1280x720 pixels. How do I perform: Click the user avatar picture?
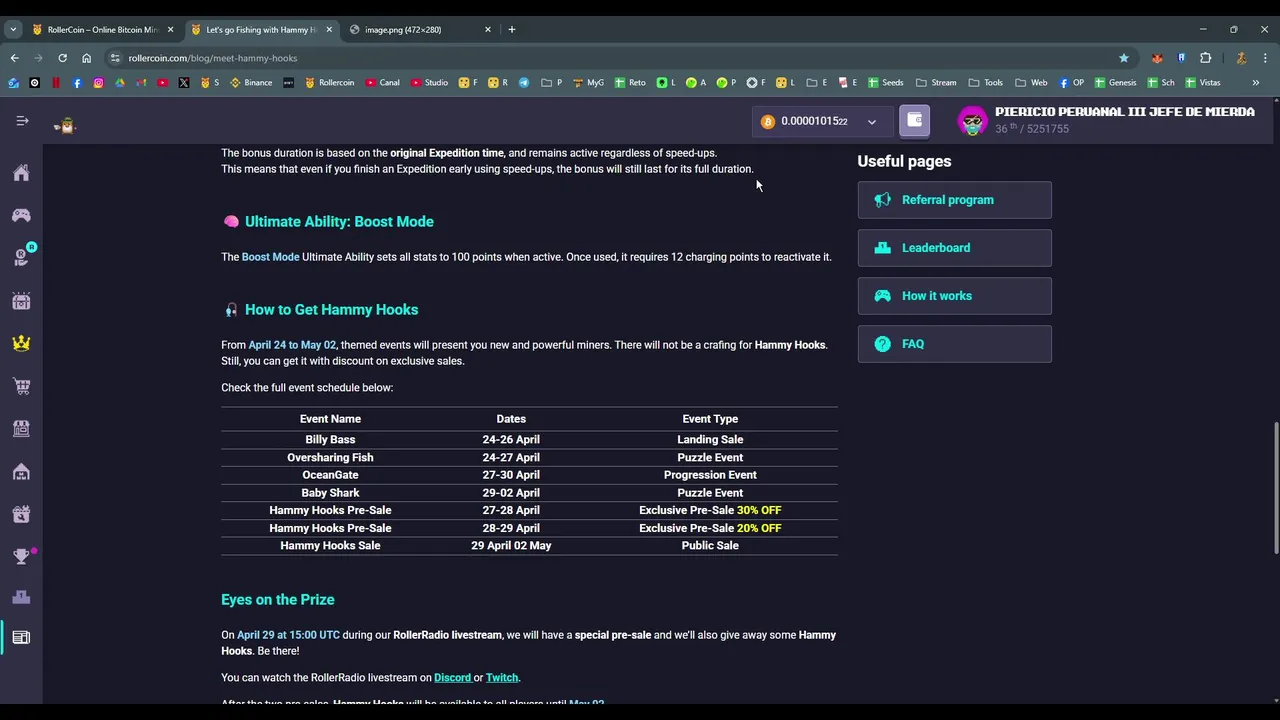pyautogui.click(x=972, y=121)
